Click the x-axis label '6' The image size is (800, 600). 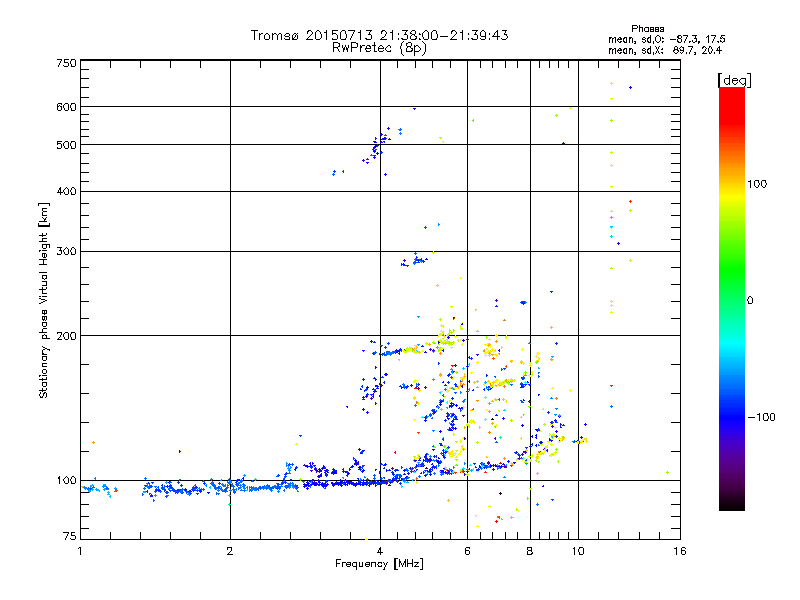pos(467,551)
